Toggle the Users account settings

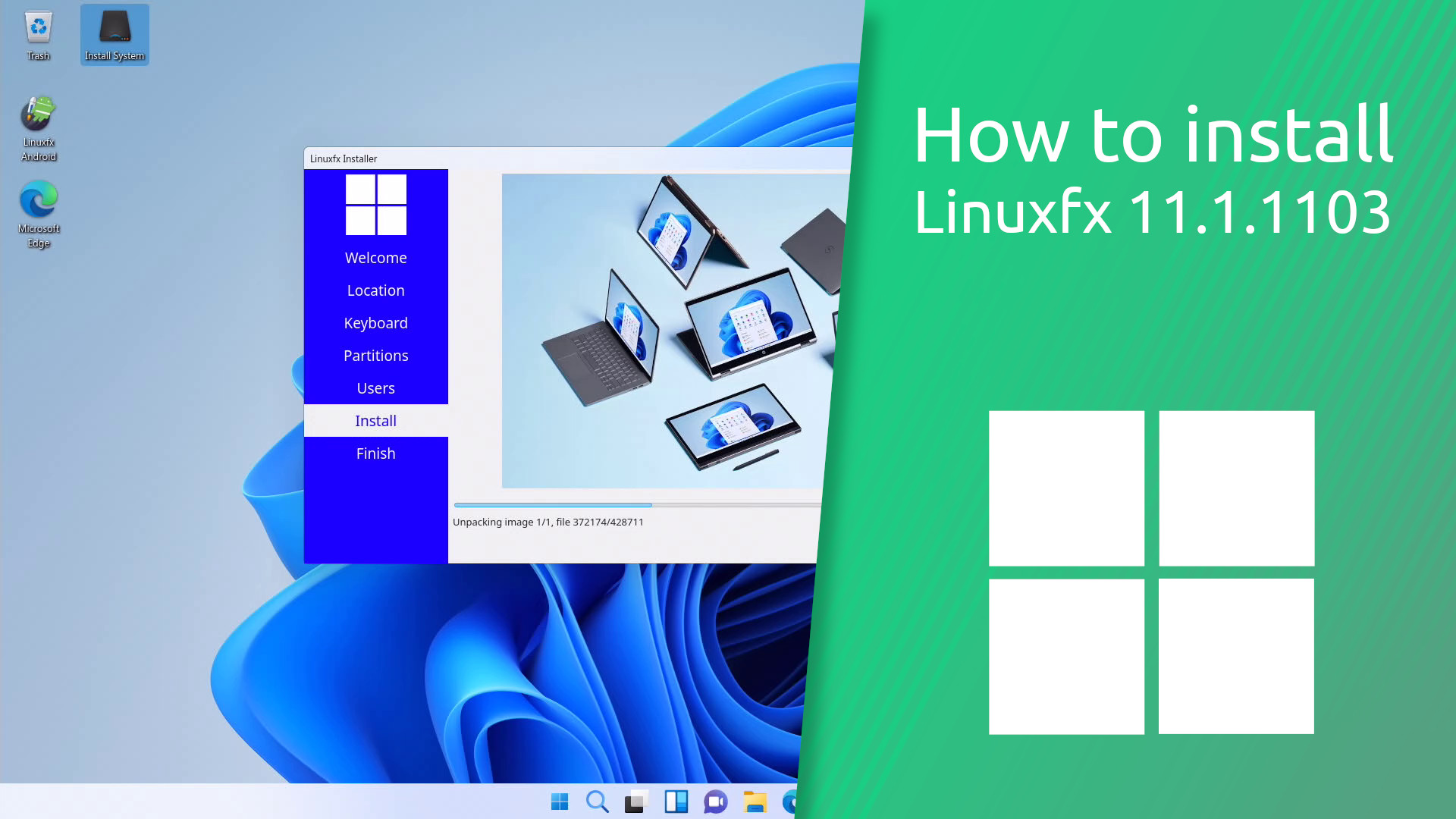click(x=375, y=388)
